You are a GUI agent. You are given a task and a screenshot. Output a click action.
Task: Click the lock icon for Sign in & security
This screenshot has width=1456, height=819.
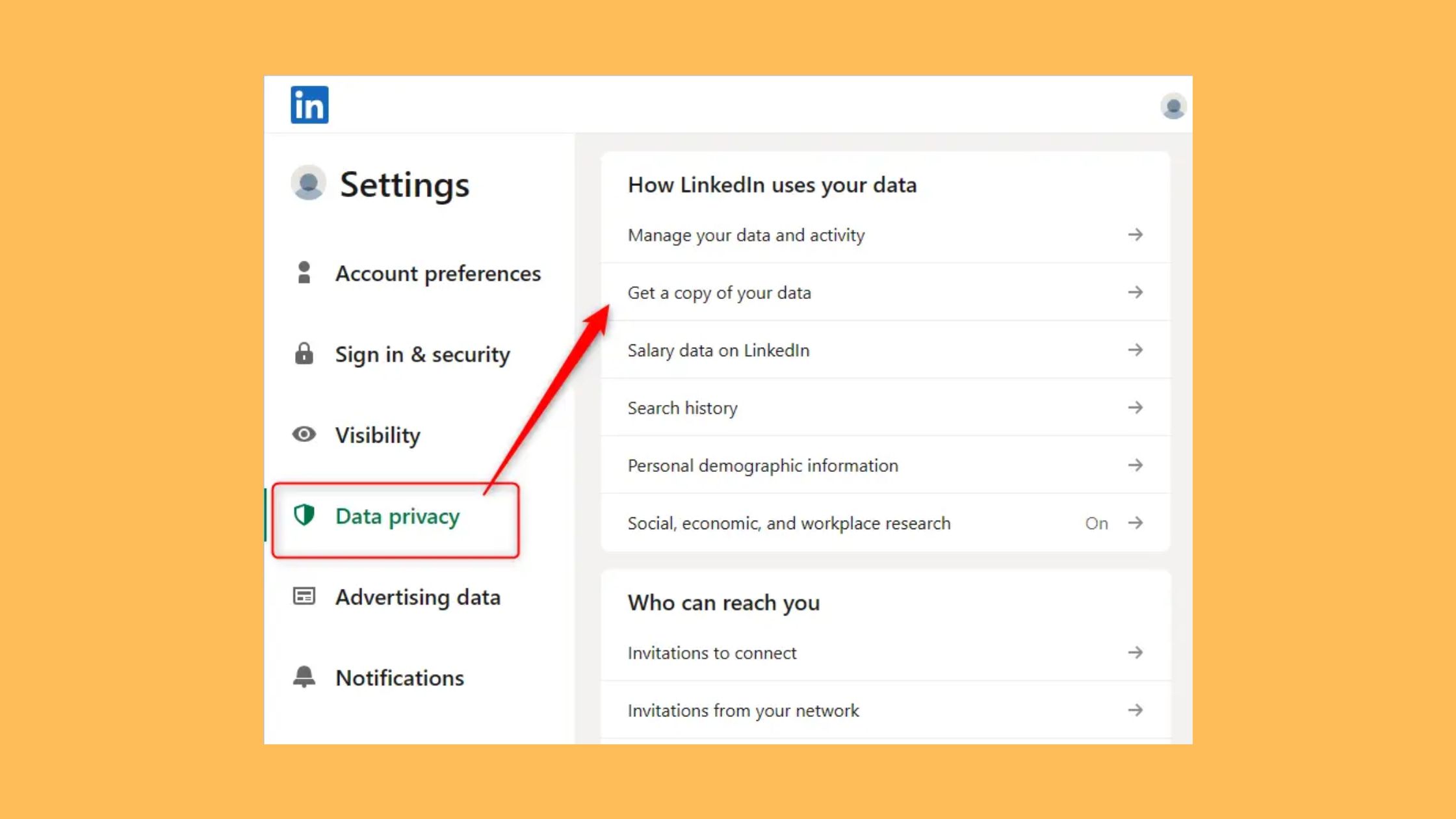tap(305, 354)
